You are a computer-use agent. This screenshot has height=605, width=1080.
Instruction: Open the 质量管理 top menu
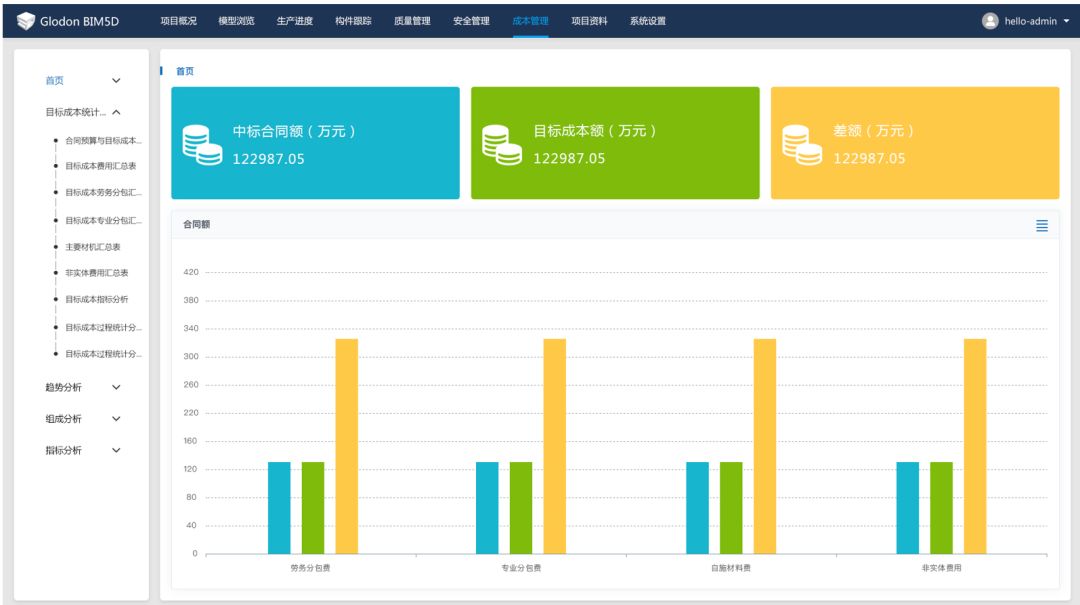click(x=412, y=21)
